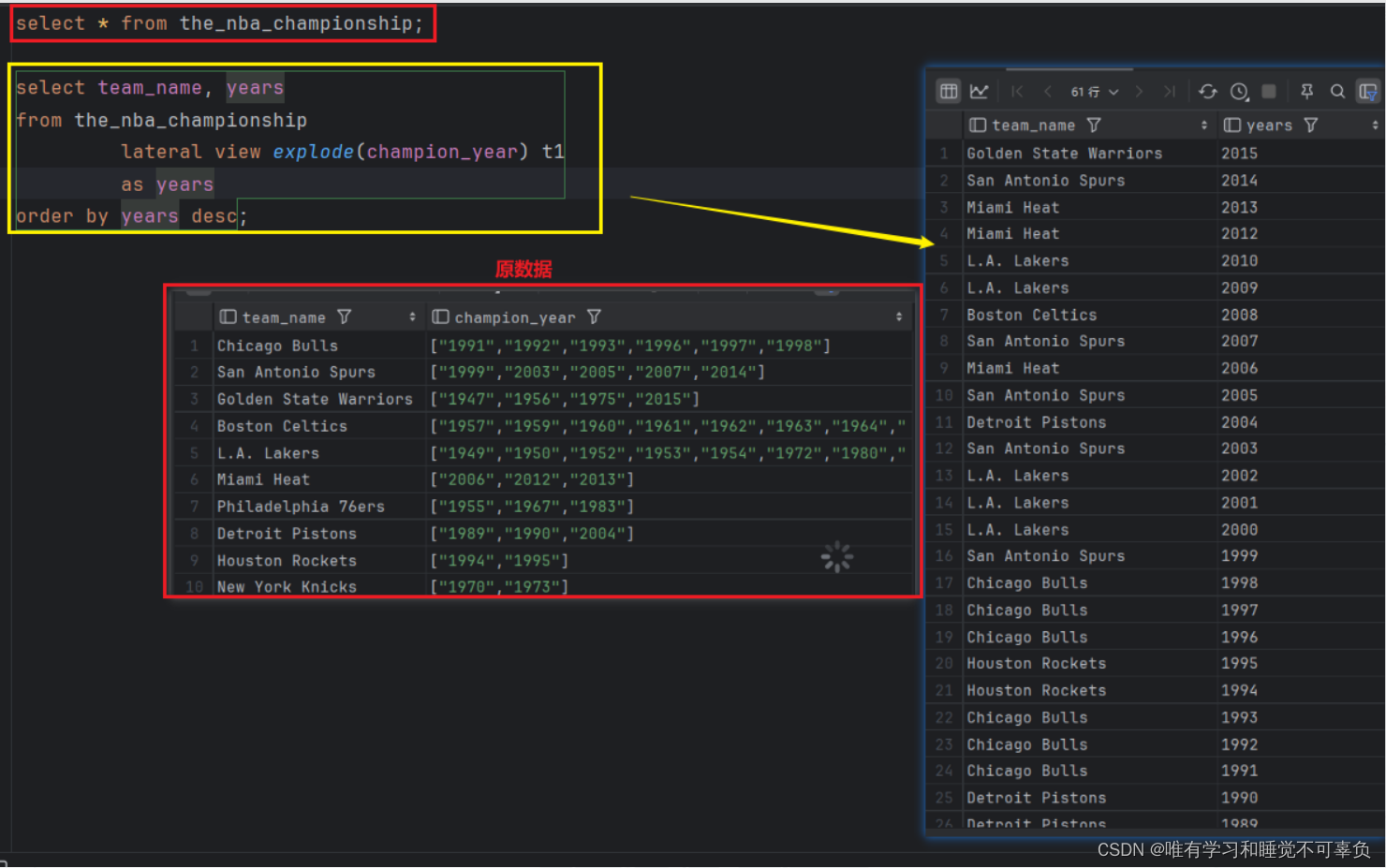Click 'order by years desc' line
Screen dimensions: 1386x868
[x=131, y=216]
